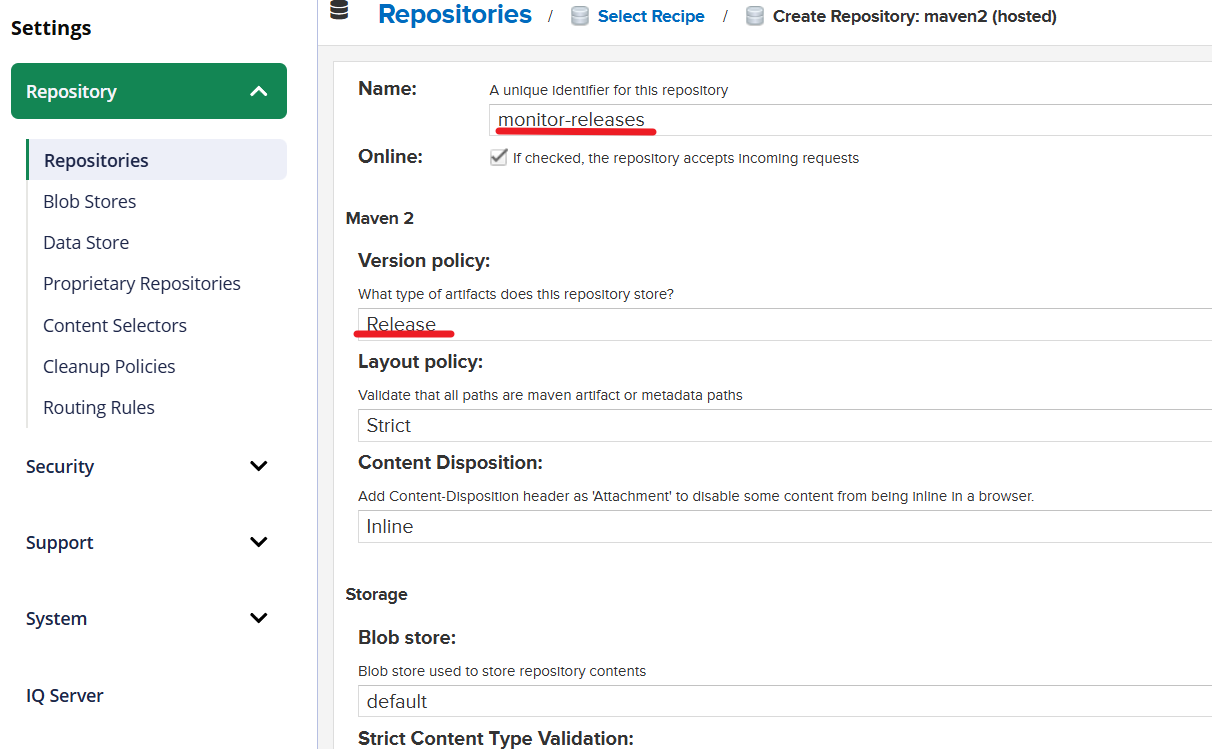1212x749 pixels.
Task: Go back to Select Recipe breadcrumb
Action: 651,16
